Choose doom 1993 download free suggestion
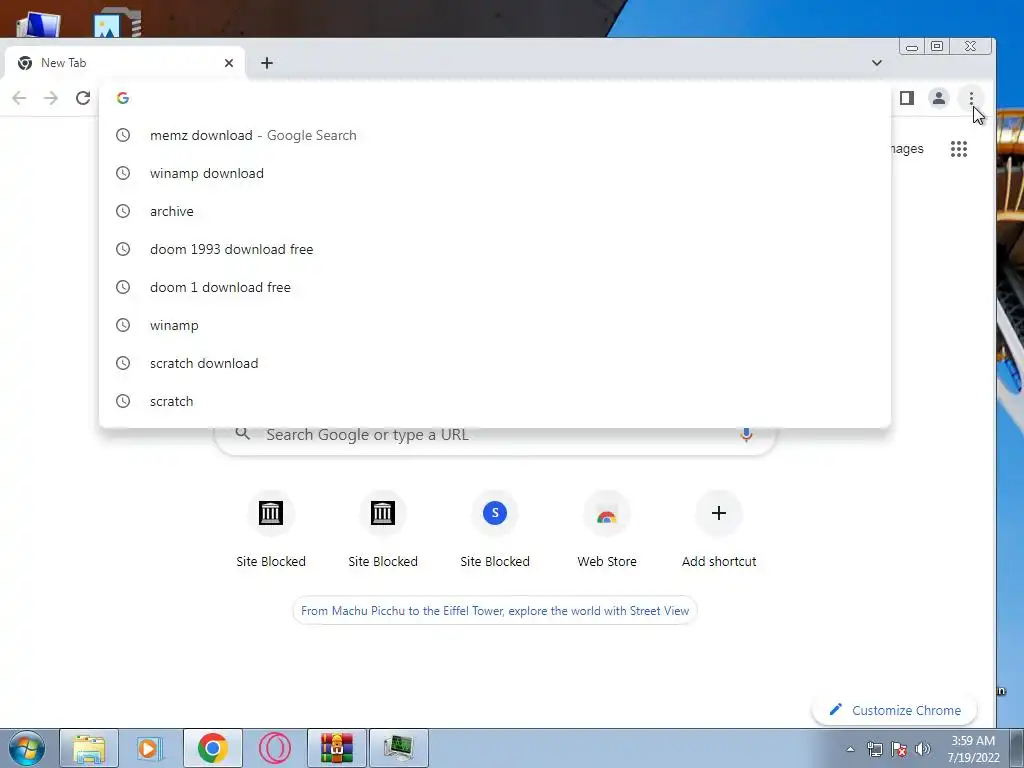 tap(495, 249)
